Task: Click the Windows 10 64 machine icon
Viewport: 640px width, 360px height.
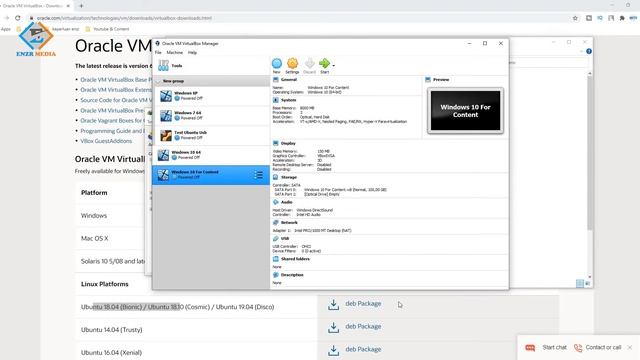Action: pyautogui.click(x=163, y=155)
